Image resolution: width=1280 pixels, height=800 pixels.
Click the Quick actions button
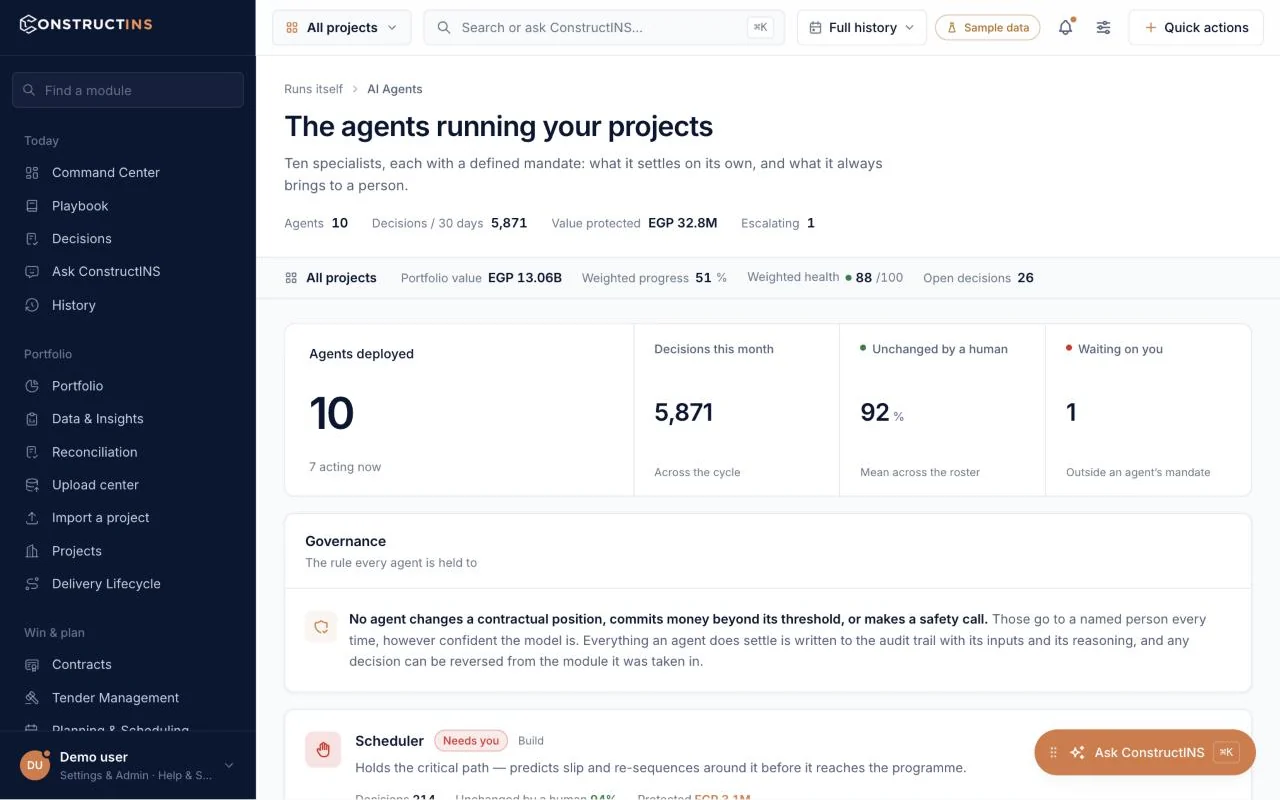tap(1196, 28)
